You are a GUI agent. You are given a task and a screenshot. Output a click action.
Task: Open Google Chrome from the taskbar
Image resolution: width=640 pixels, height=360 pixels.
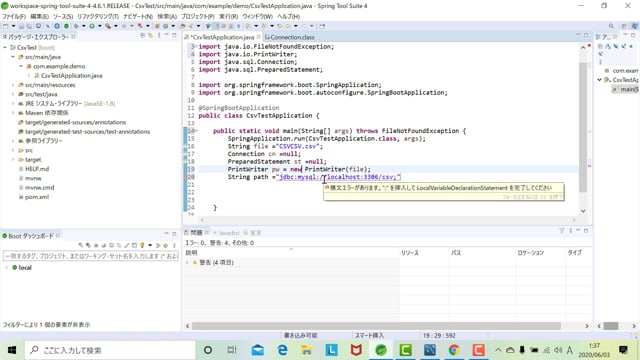pos(454,350)
